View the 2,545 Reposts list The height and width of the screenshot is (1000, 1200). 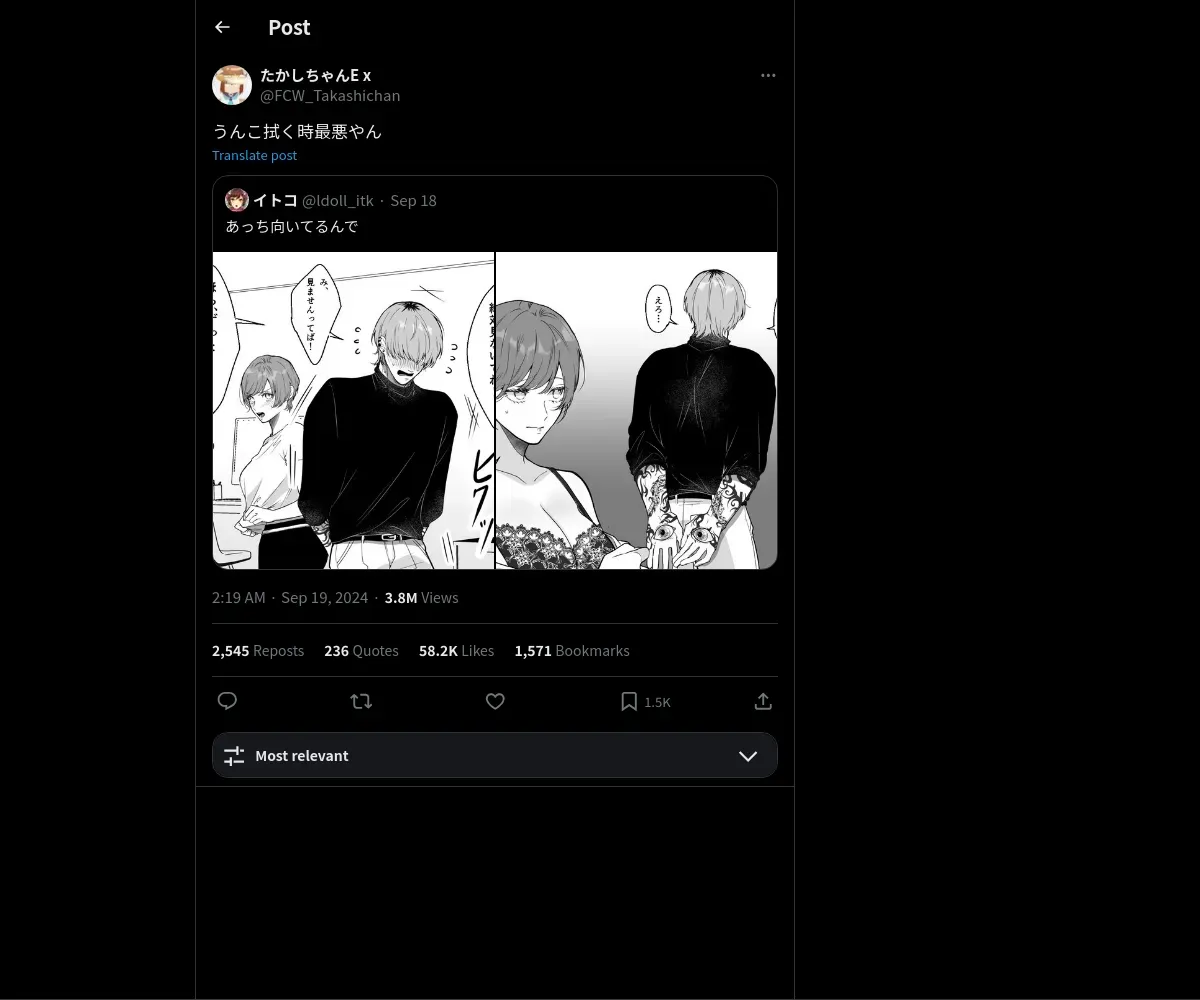tap(258, 651)
